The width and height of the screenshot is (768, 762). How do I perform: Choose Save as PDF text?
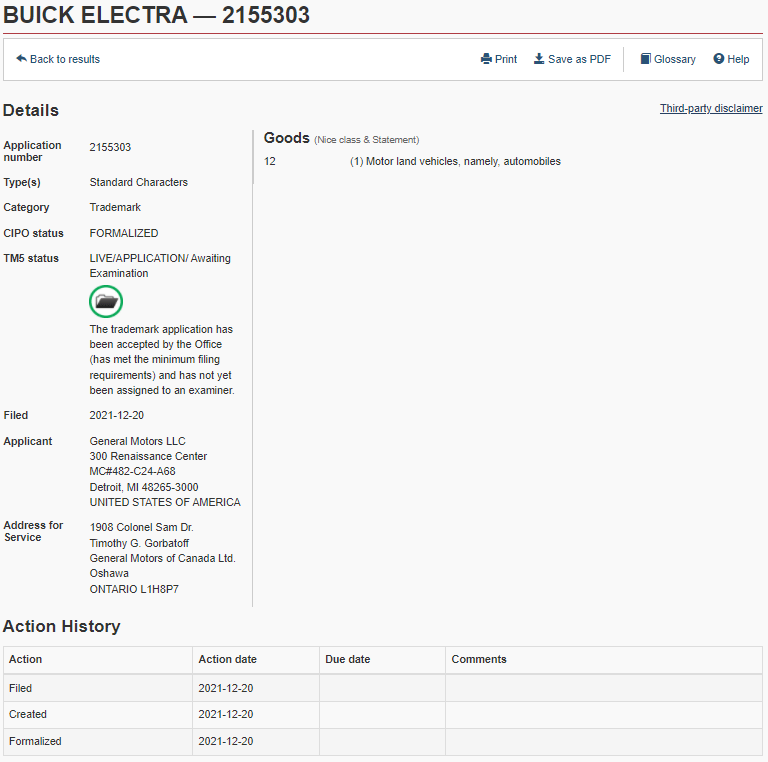point(579,59)
